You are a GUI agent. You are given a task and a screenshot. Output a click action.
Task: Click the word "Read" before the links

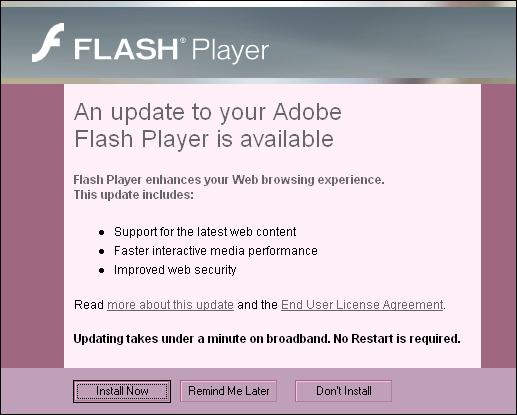tap(89, 305)
